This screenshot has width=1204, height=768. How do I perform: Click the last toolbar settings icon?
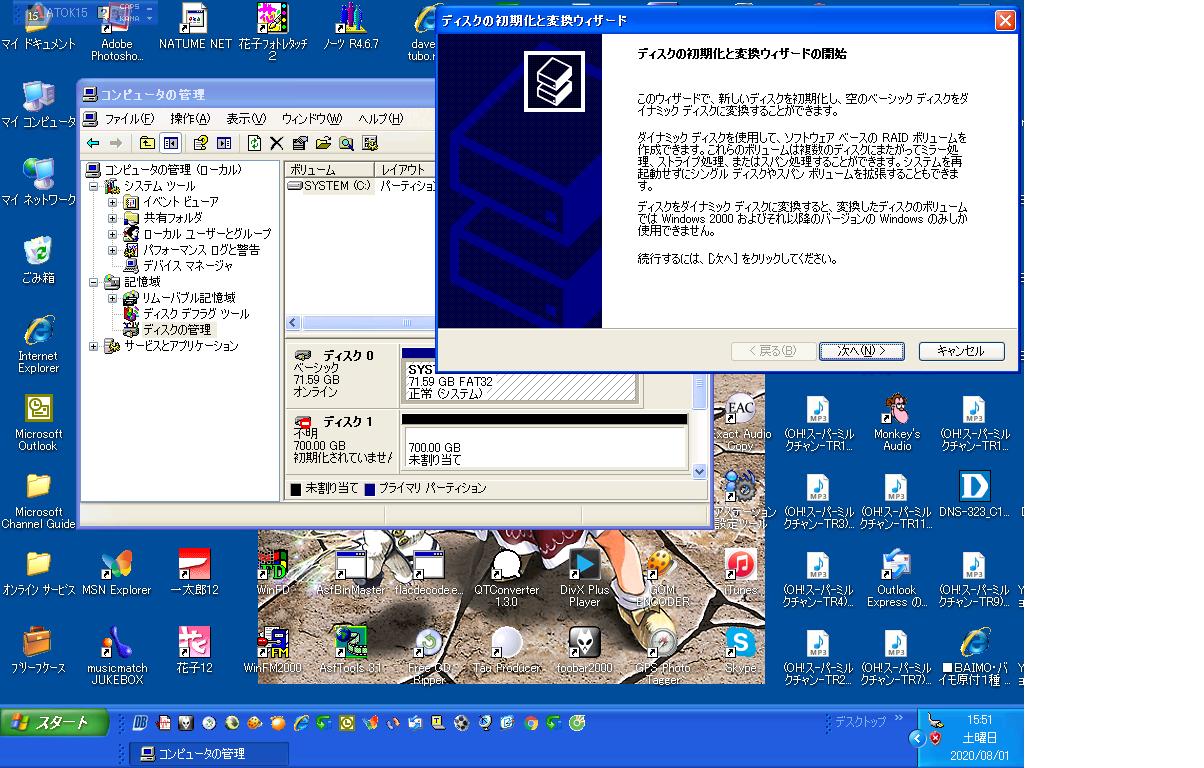(x=370, y=143)
